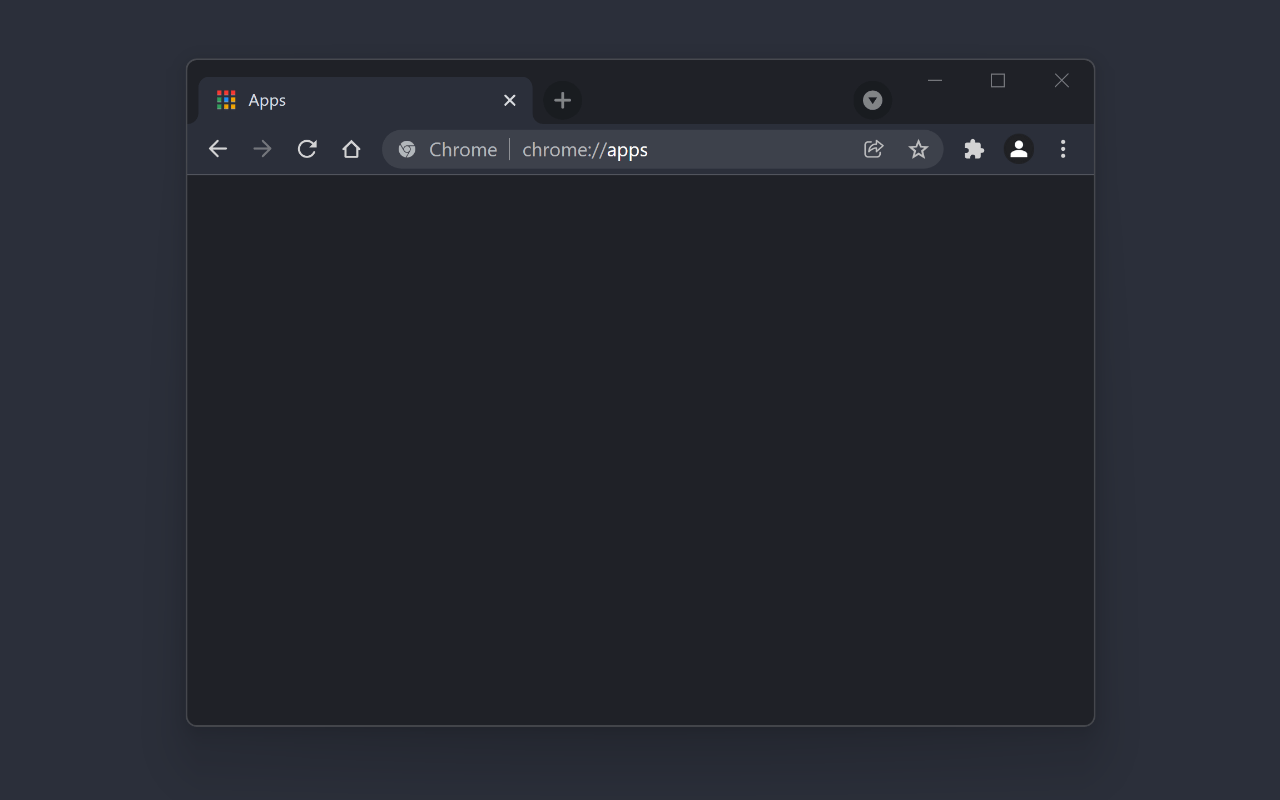Go back using the back arrow
The height and width of the screenshot is (800, 1280).
click(218, 149)
